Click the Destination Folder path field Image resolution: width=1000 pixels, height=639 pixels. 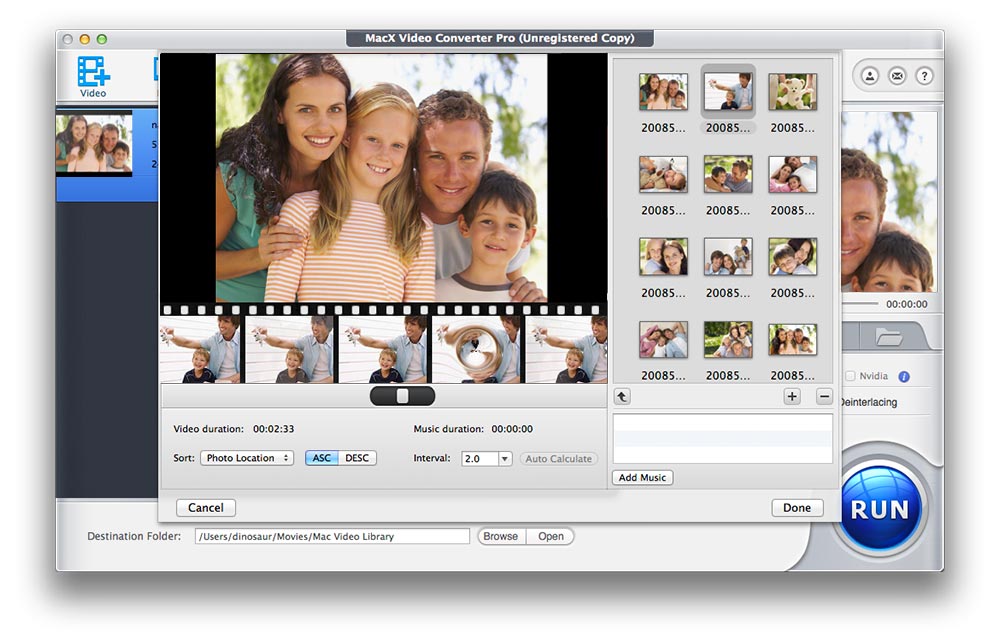332,537
